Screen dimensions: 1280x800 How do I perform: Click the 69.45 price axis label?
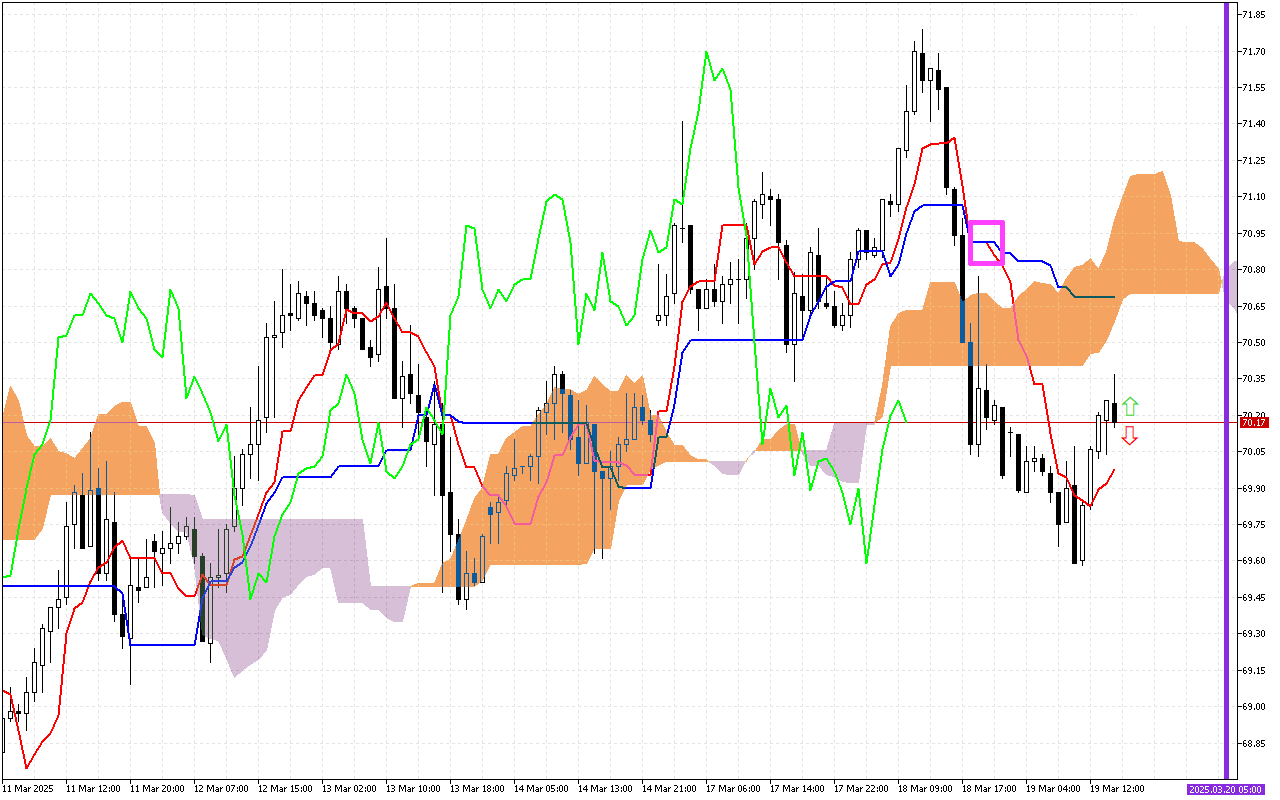[1253, 598]
